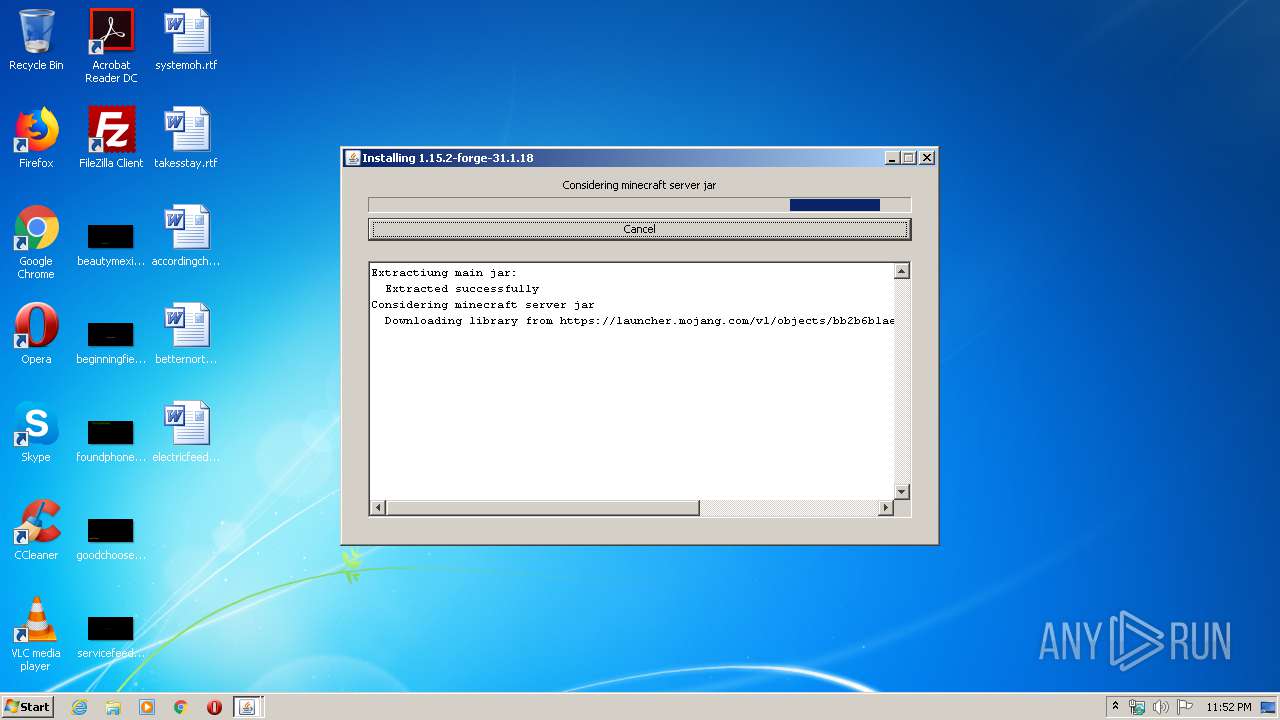Click the Show desktop button
1280x720 pixels.
pyautogui.click(x=1270, y=707)
